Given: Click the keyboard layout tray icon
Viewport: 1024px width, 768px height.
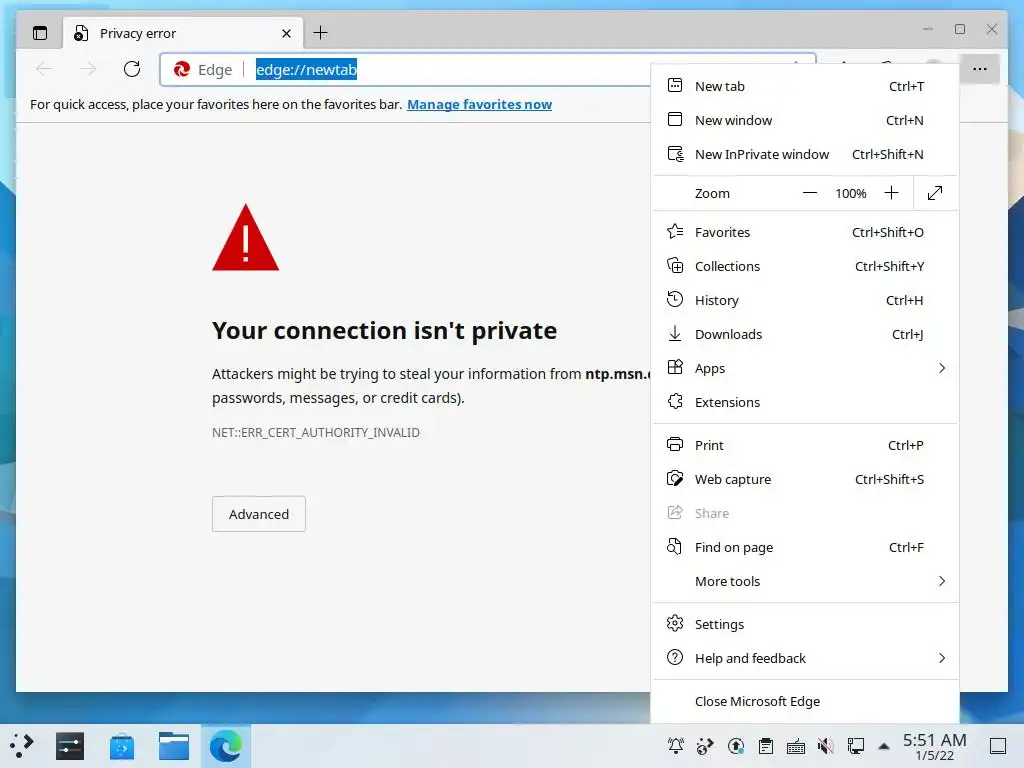Looking at the screenshot, I should tap(795, 746).
